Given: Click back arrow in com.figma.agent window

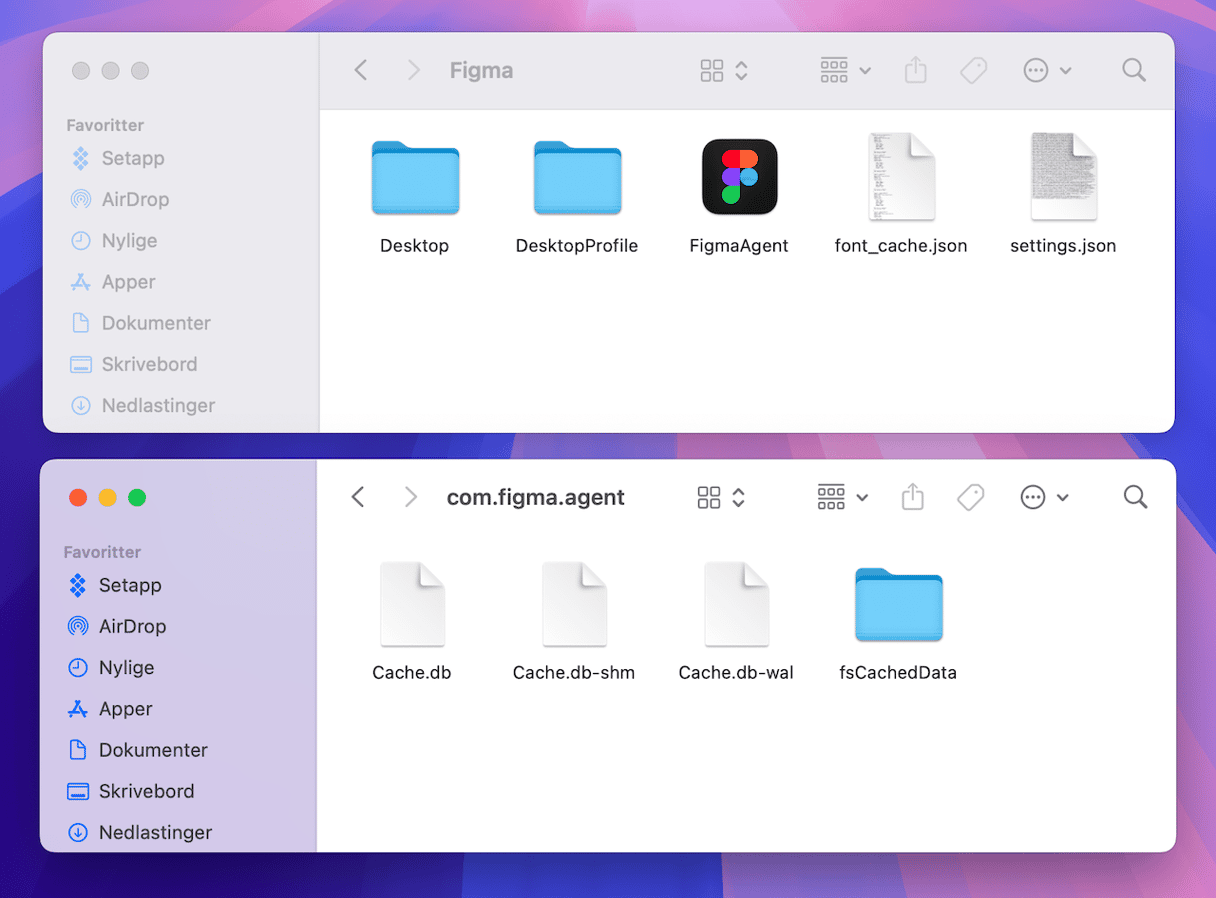Looking at the screenshot, I should pos(358,497).
